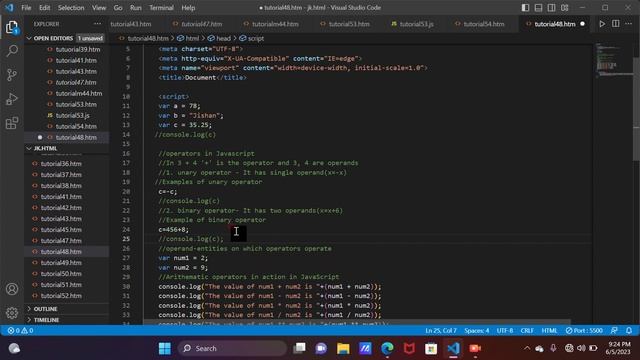
Task: Click UTF-8 encoding in status bar
Action: coord(505,331)
